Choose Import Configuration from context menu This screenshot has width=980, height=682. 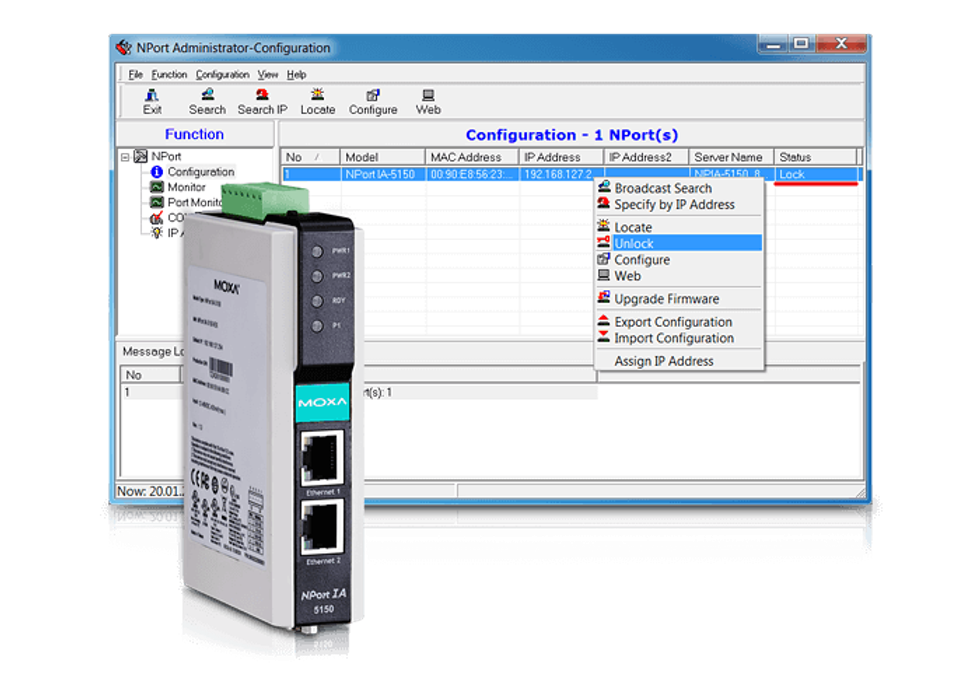point(679,338)
